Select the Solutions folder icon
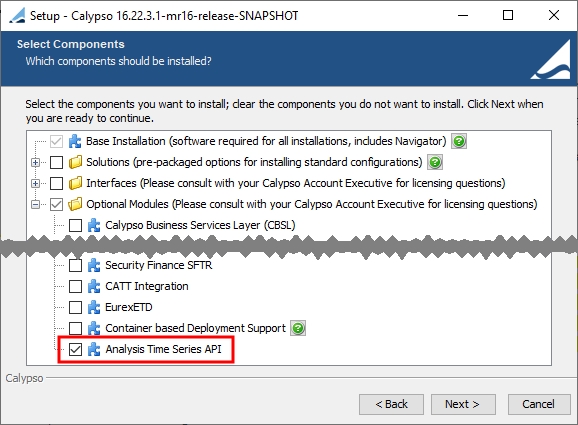578x425 pixels. 75,162
